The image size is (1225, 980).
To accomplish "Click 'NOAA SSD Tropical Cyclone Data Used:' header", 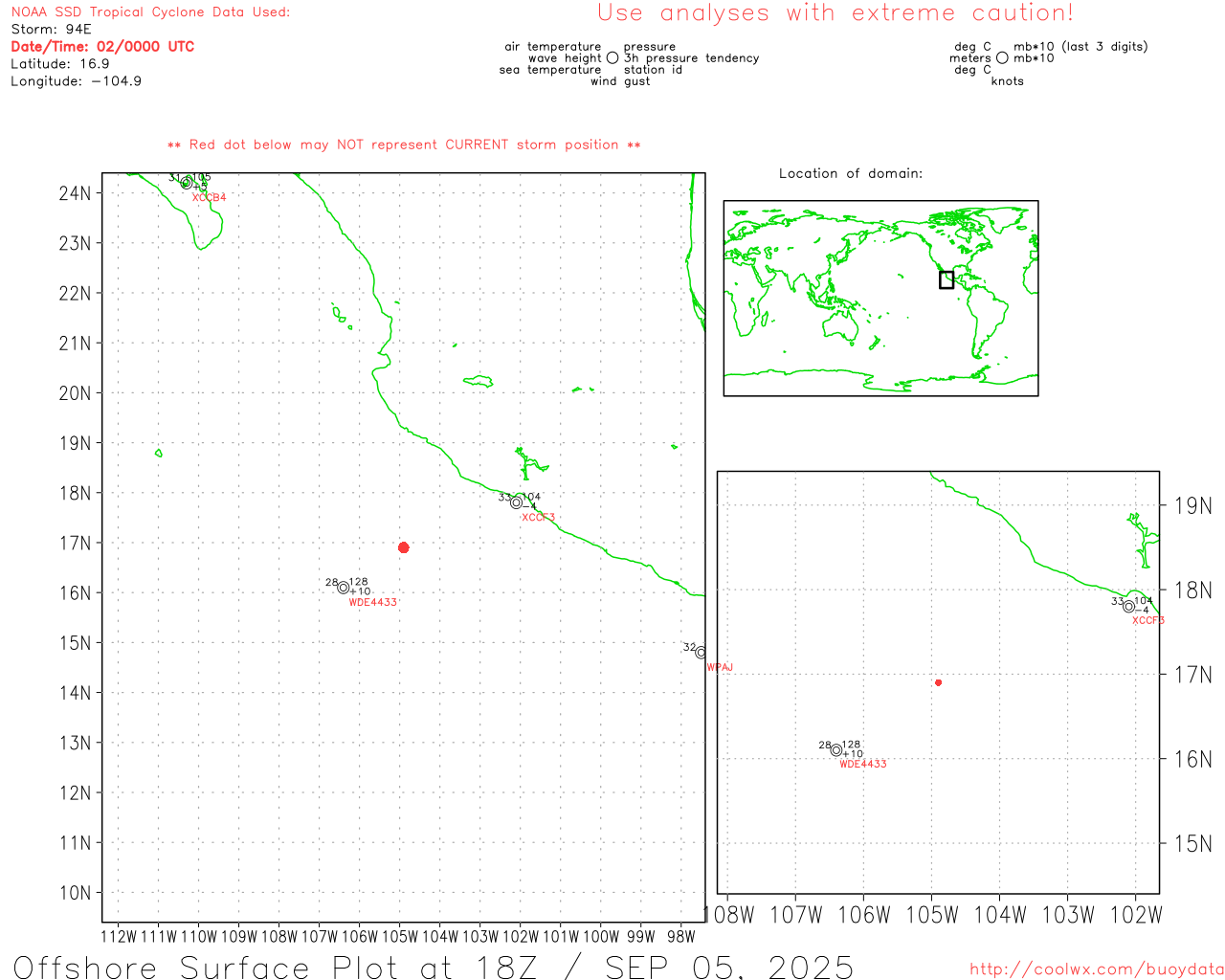I will coord(150,12).
